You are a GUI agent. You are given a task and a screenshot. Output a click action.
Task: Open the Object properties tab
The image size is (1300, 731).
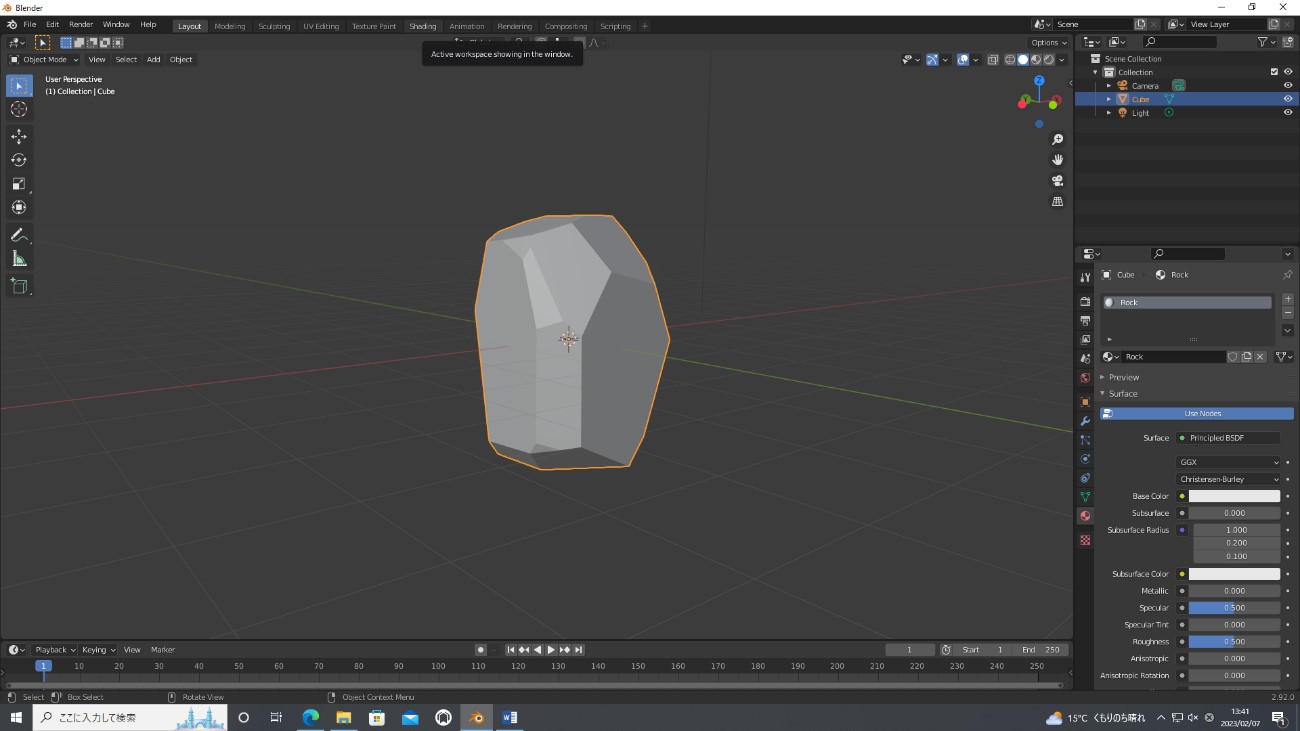point(1085,402)
